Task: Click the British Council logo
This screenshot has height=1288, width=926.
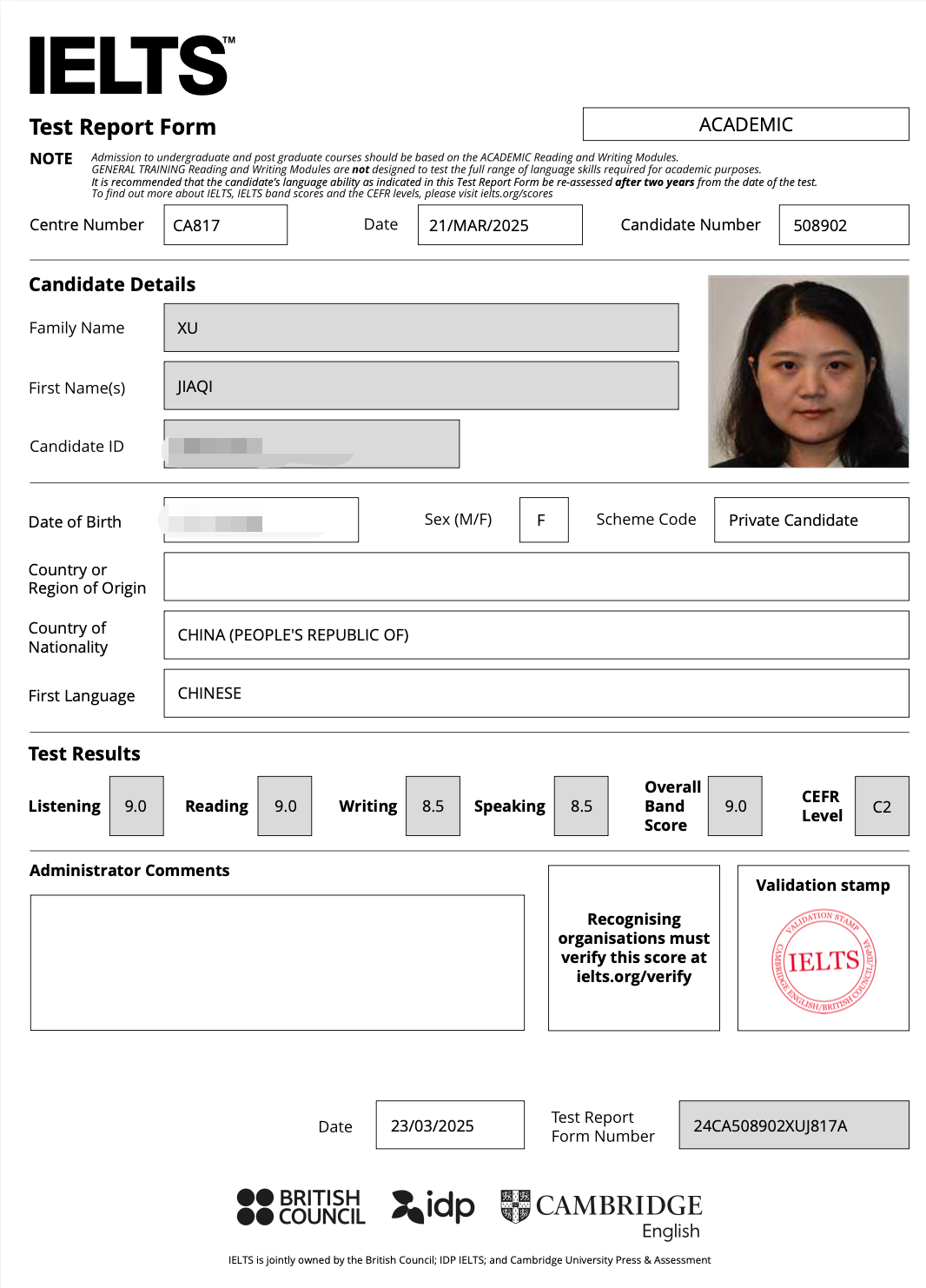Action: point(301,1207)
